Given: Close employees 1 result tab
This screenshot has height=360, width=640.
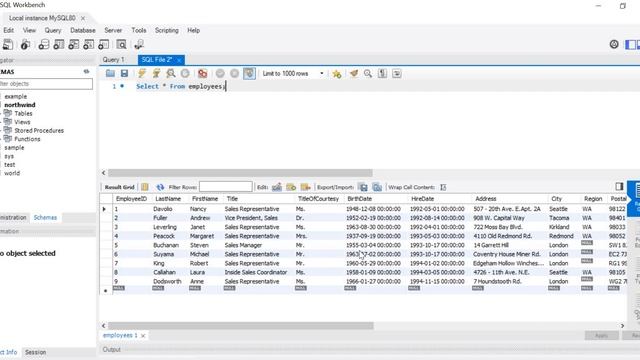Looking at the screenshot, I should coord(143,336).
